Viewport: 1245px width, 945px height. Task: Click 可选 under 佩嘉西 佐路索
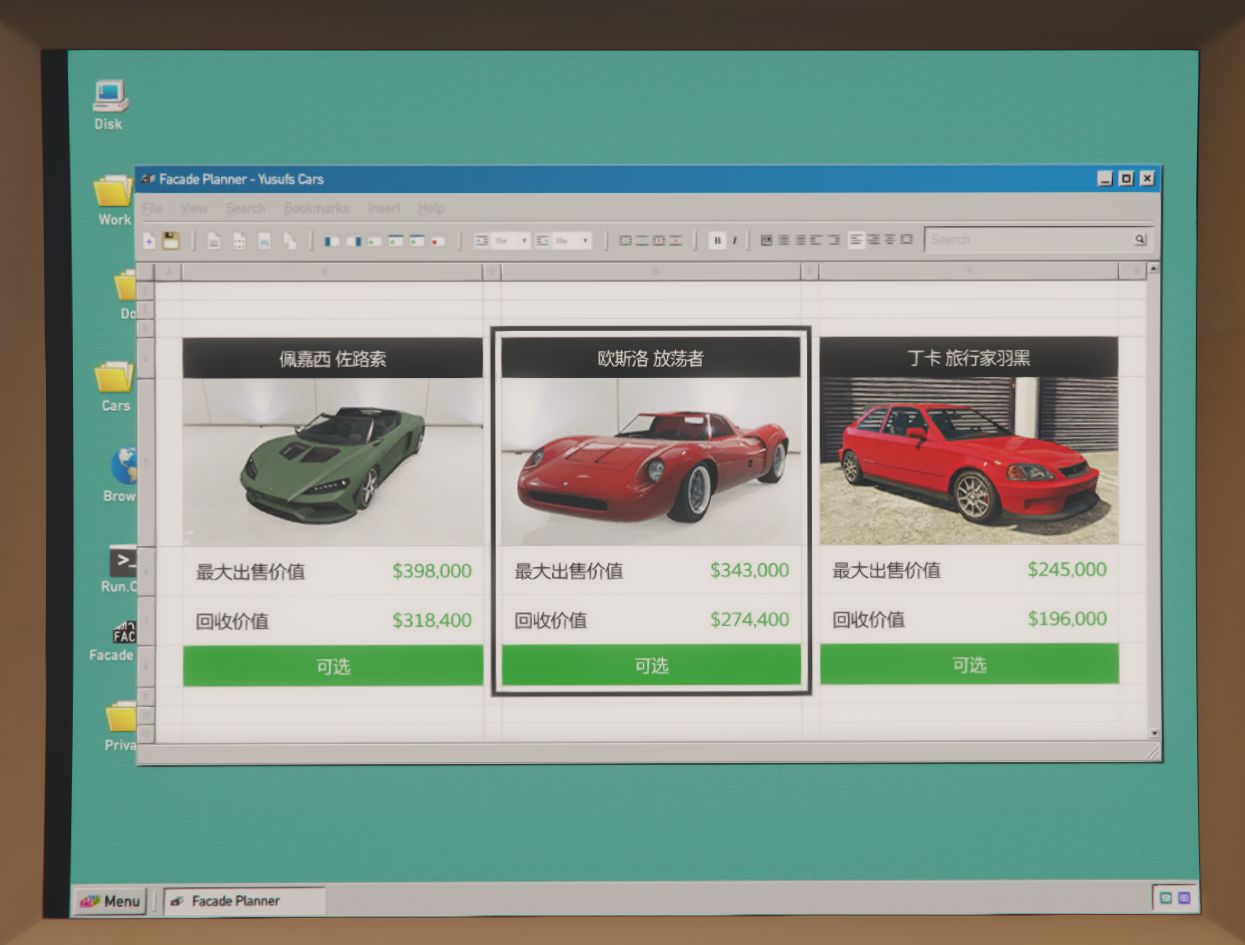tap(333, 666)
